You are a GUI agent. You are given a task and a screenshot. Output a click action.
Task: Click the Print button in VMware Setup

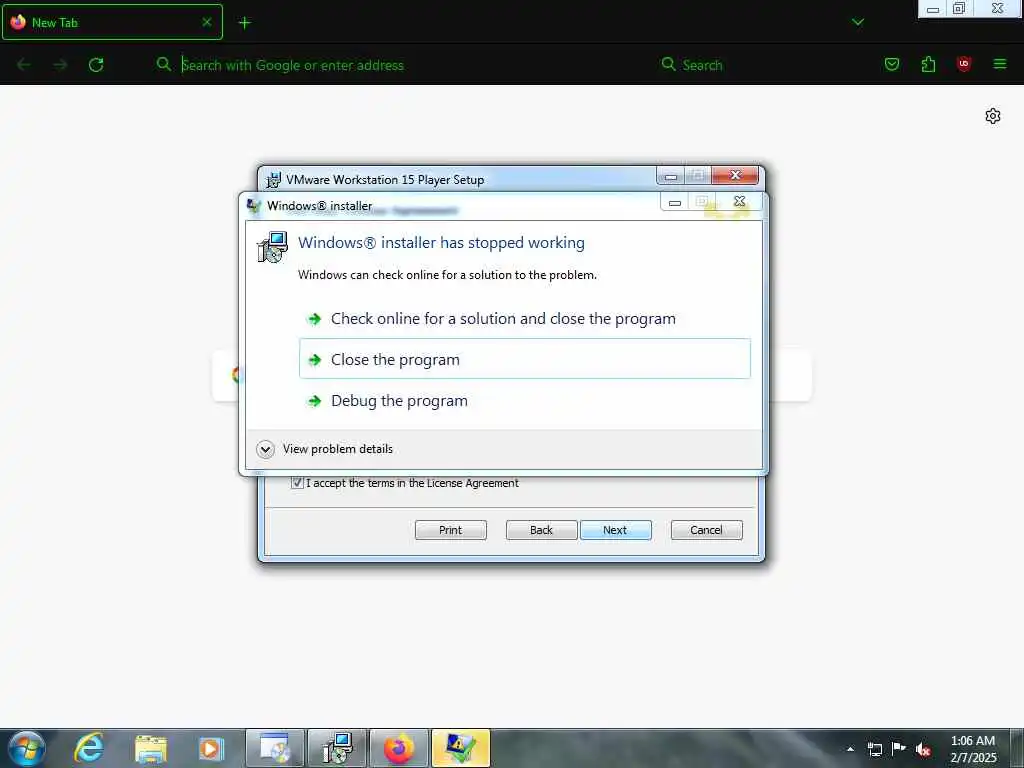coord(451,530)
